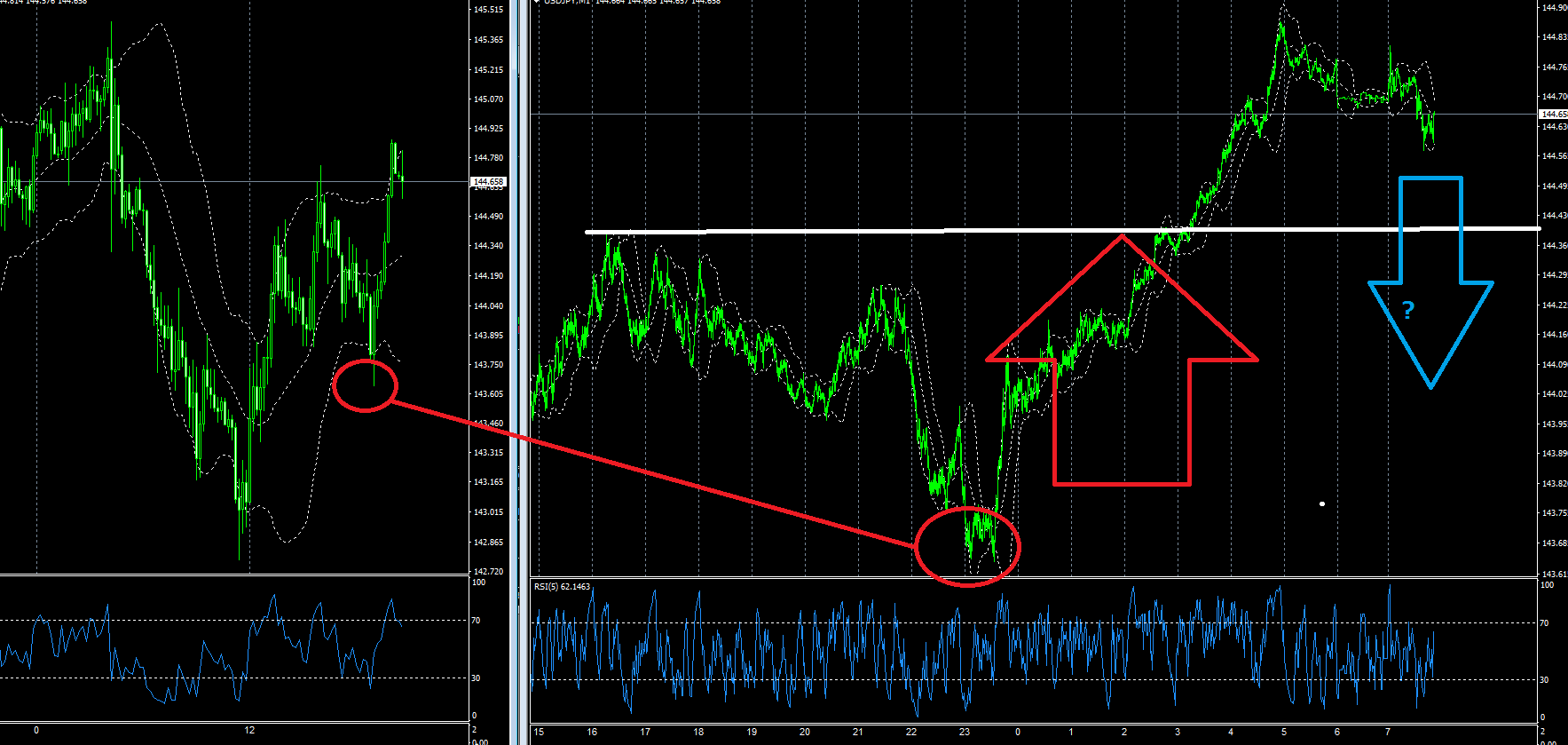The image size is (1568, 745).
Task: Click the 145.070 price axis label
Action: click(489, 99)
